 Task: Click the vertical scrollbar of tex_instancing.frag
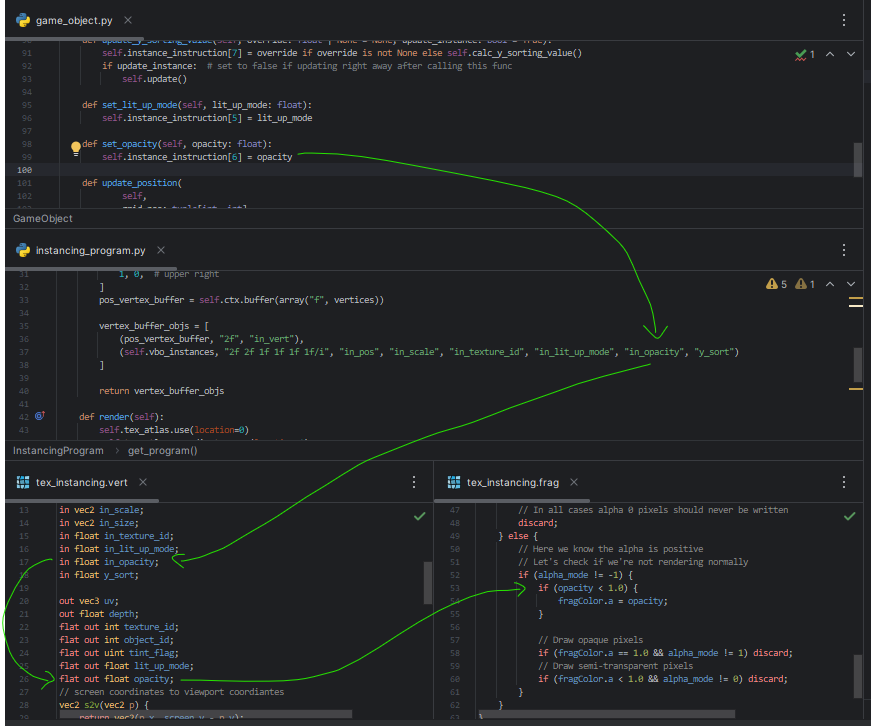pyautogui.click(x=858, y=676)
